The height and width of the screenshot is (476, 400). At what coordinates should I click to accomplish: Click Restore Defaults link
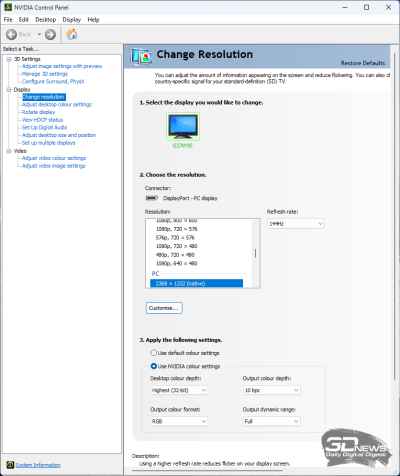click(363, 63)
